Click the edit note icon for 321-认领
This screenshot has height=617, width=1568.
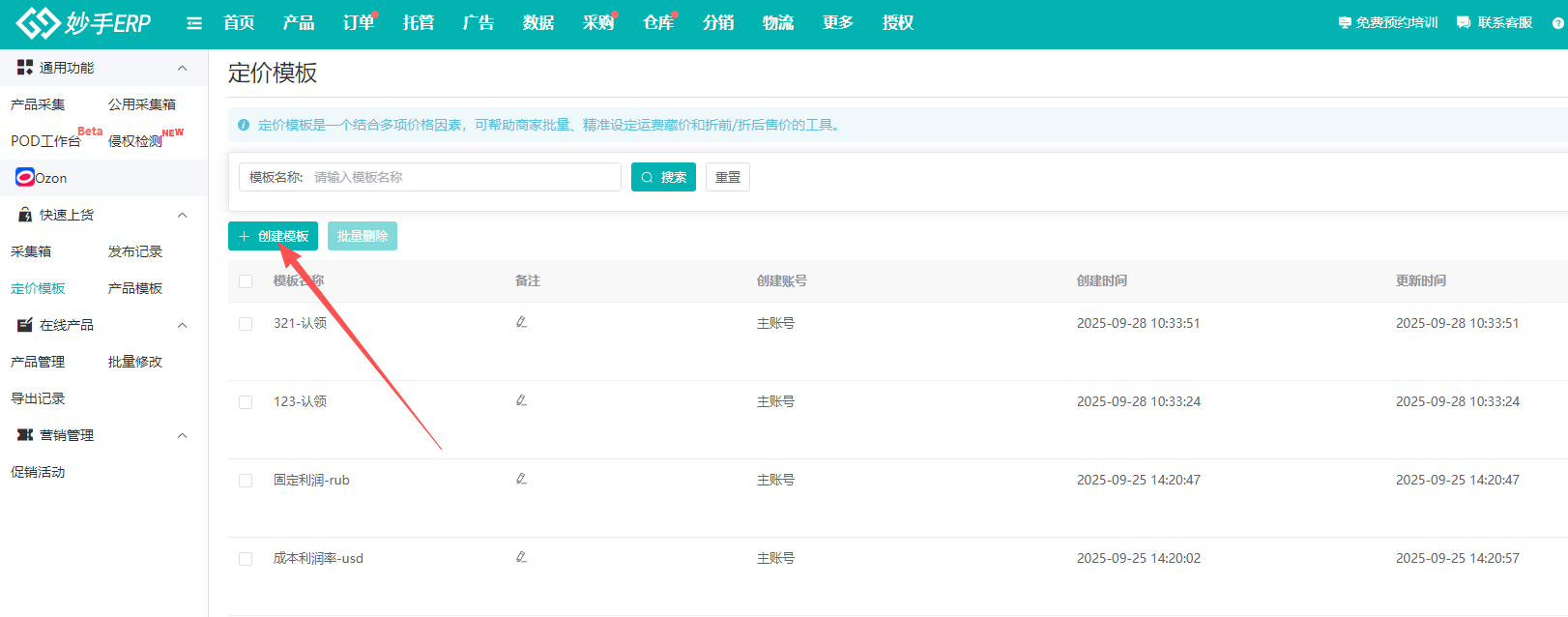(521, 322)
